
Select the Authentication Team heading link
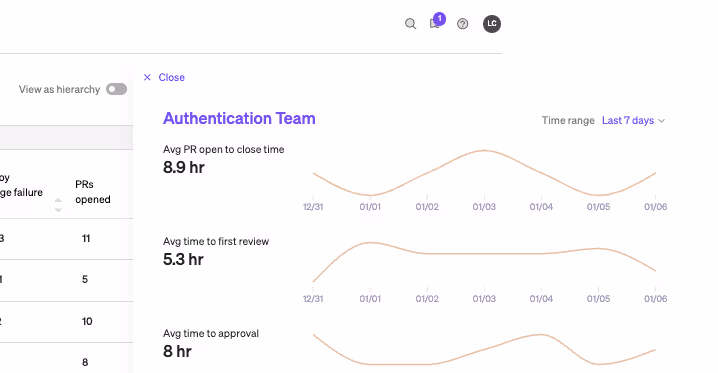point(239,119)
